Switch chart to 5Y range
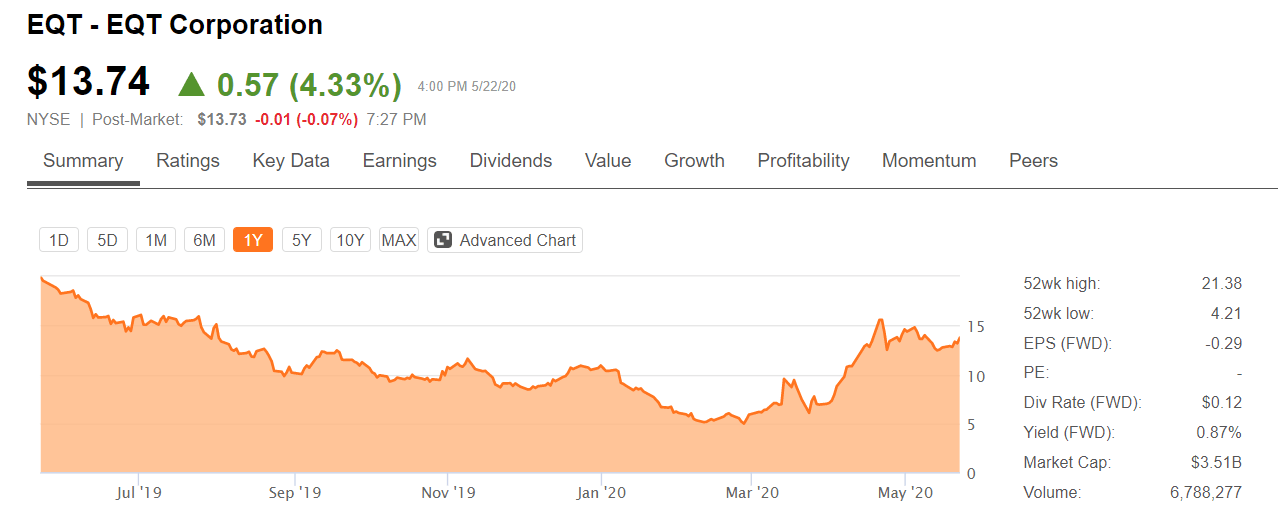This screenshot has height=522, width=1278. [302, 240]
